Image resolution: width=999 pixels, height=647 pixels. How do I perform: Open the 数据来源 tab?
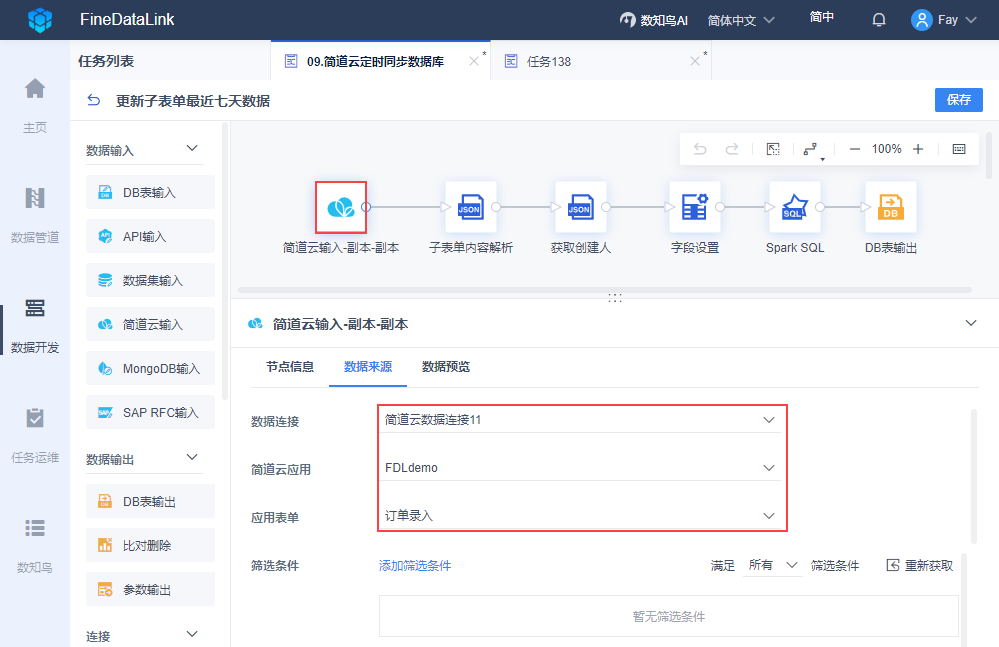click(368, 367)
